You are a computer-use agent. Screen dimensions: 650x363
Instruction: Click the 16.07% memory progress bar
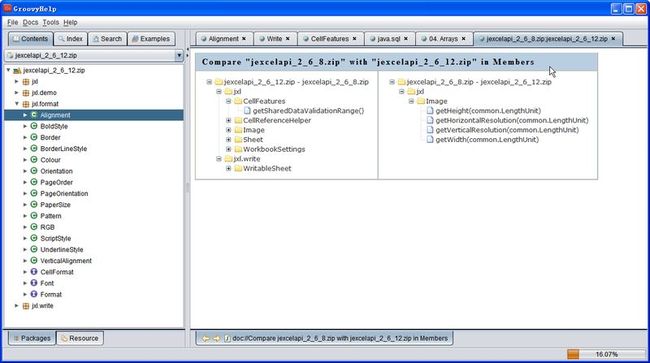tap(606, 354)
